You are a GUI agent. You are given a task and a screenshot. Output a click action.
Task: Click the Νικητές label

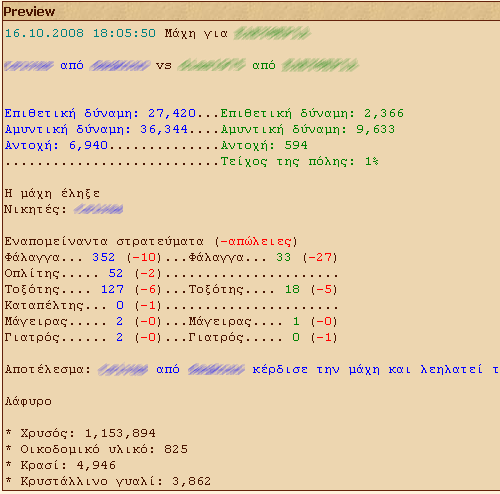coord(35,209)
